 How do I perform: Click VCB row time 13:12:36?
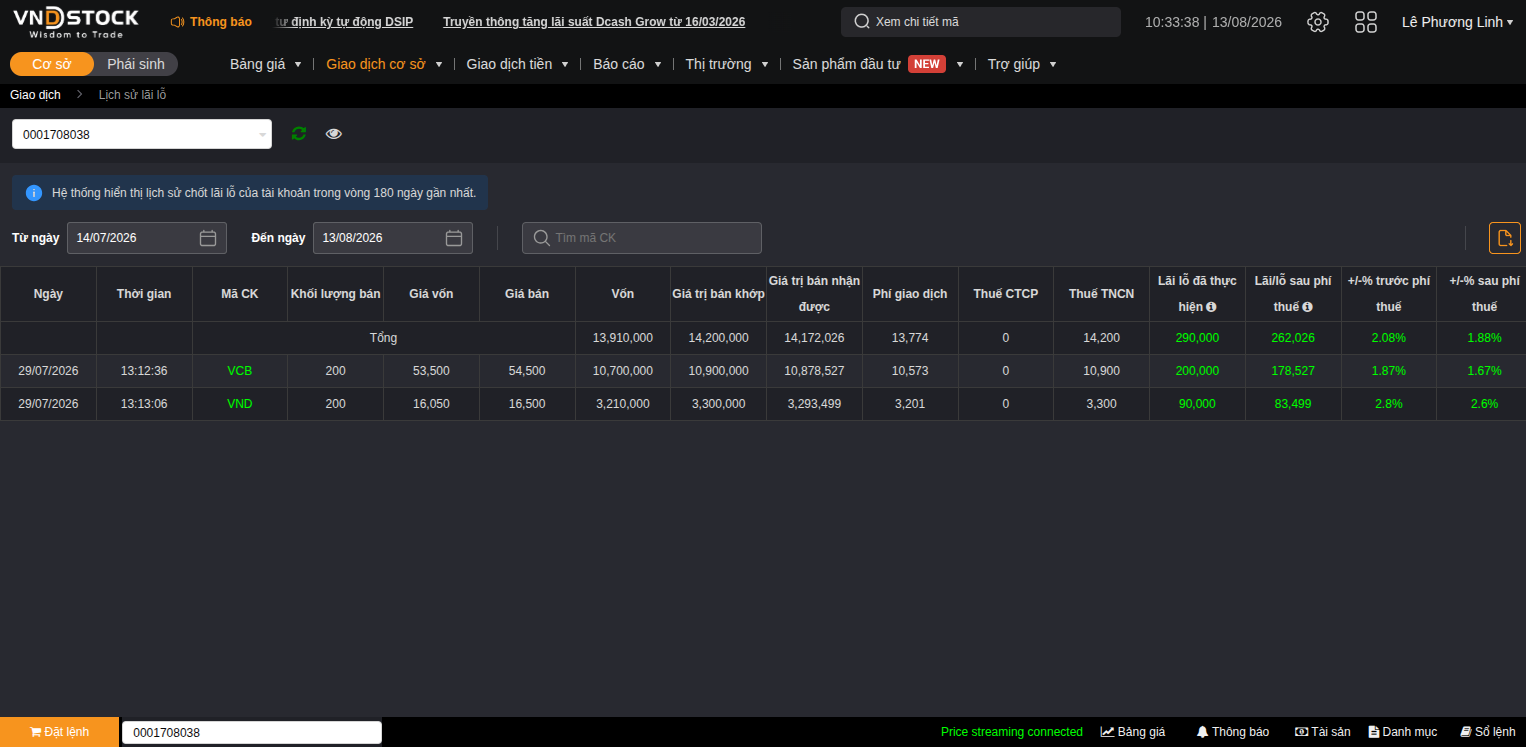[144, 371]
